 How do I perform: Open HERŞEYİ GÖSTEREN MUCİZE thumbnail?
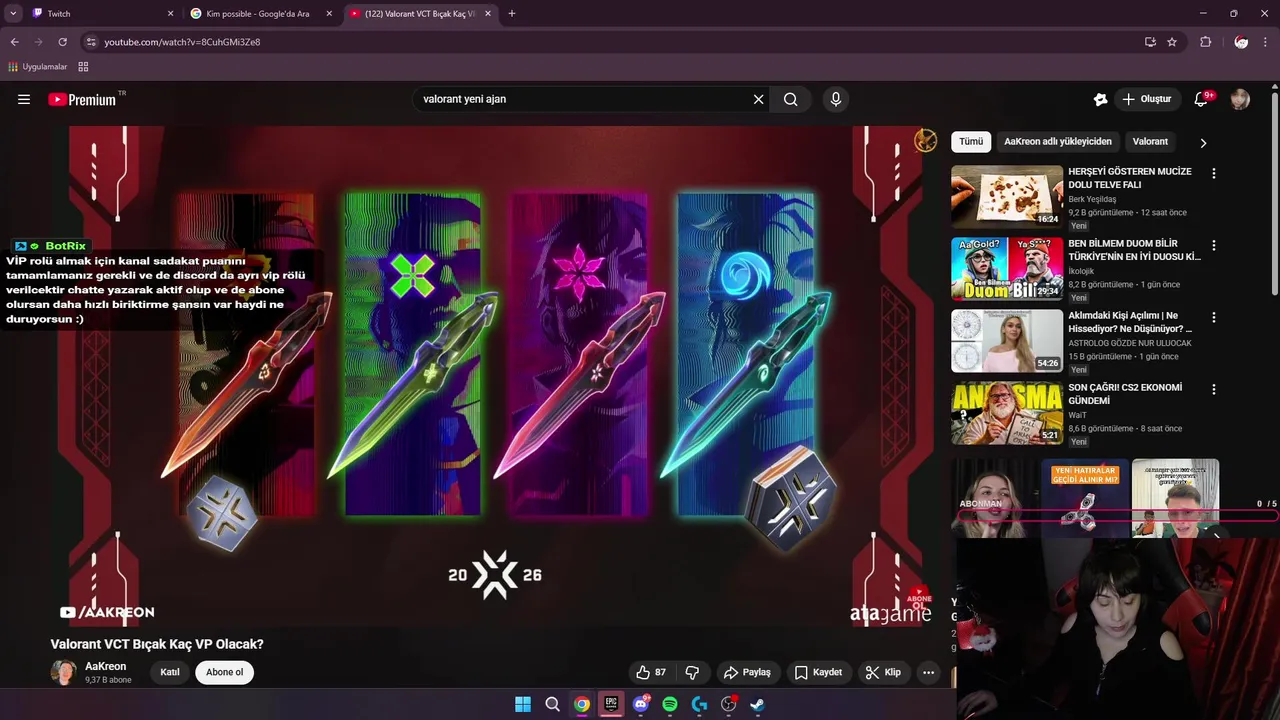pos(1007,196)
